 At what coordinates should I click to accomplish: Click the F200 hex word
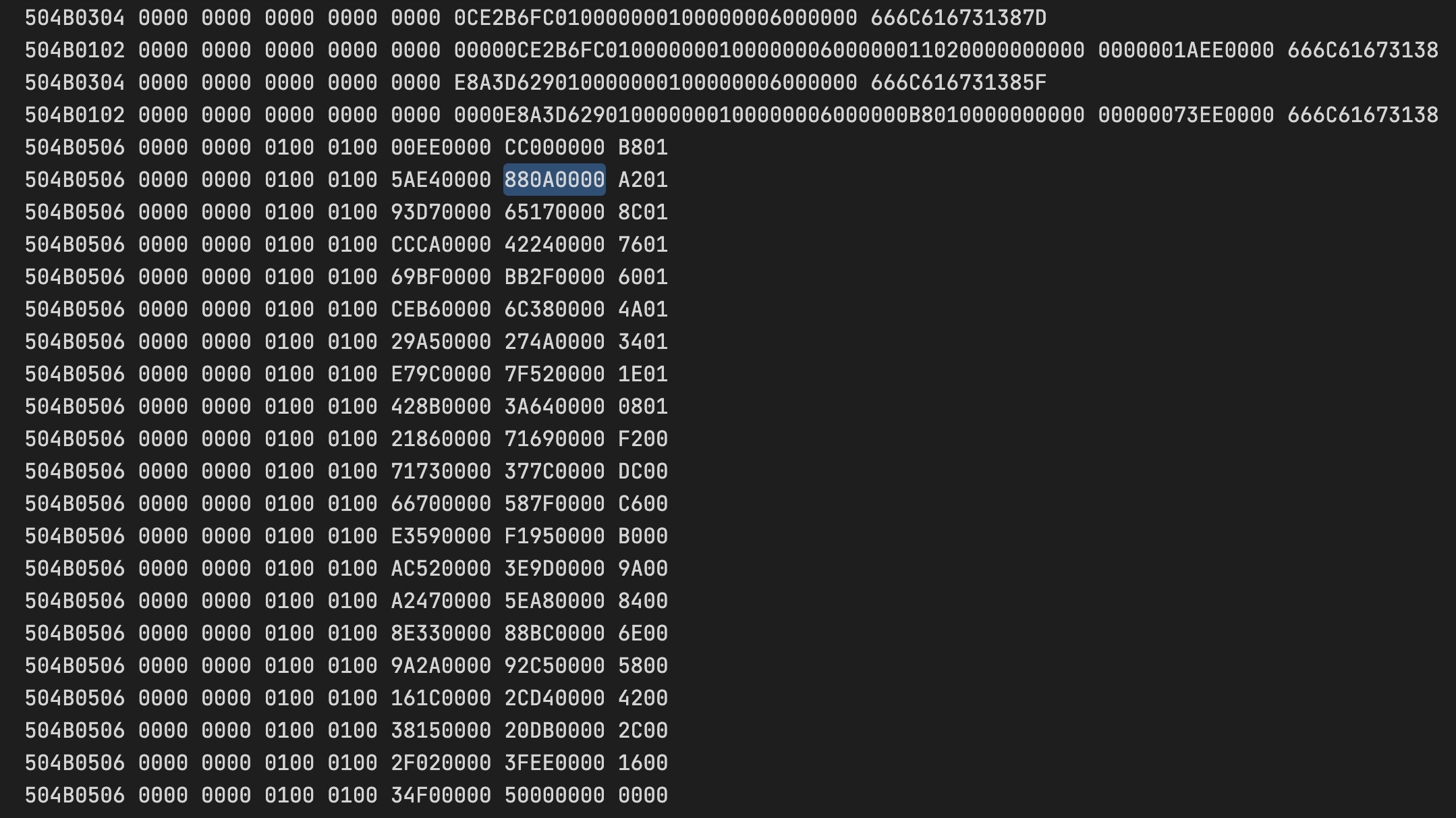(x=642, y=439)
